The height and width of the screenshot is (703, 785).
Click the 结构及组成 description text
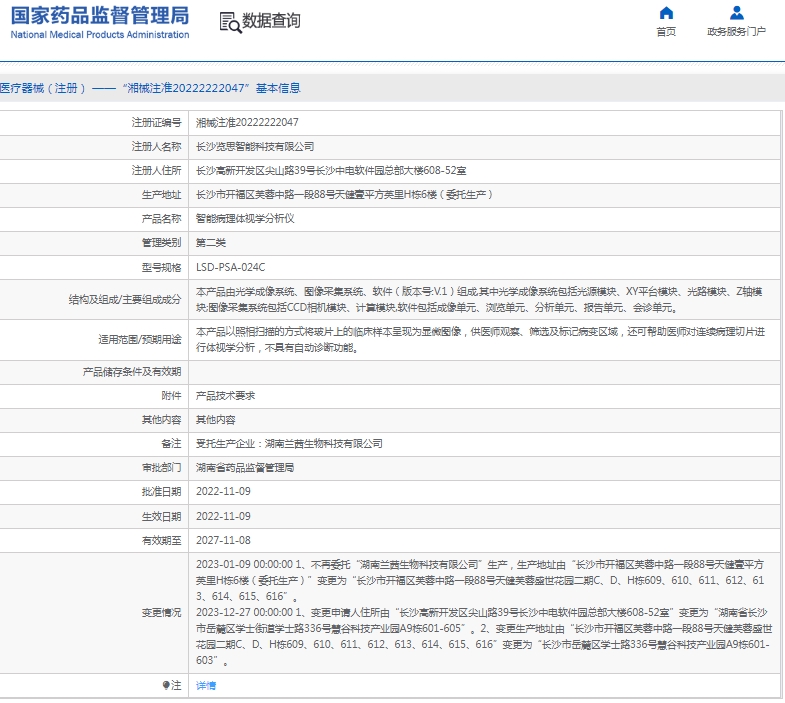(479, 299)
